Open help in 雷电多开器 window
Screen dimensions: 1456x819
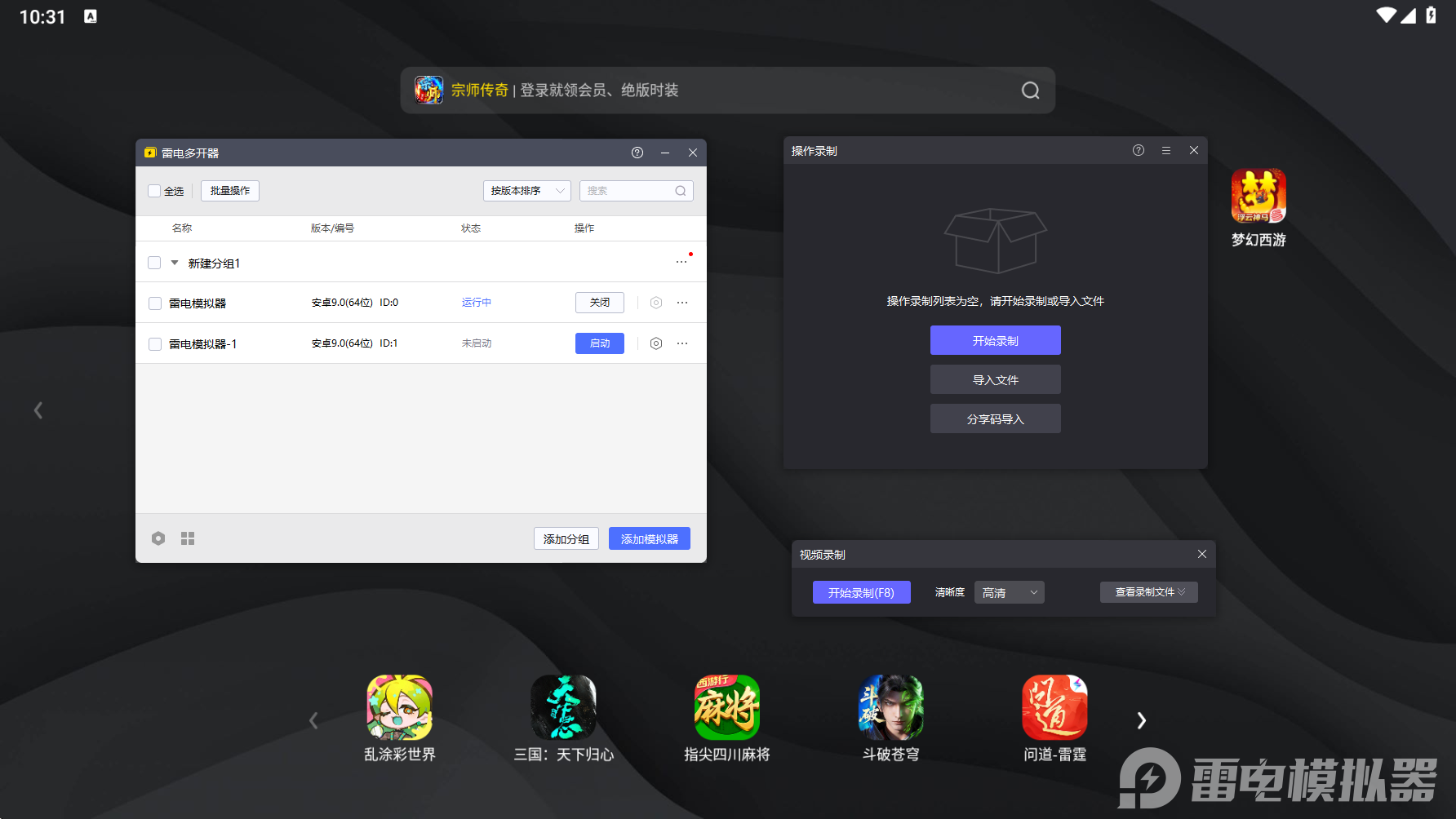637,153
